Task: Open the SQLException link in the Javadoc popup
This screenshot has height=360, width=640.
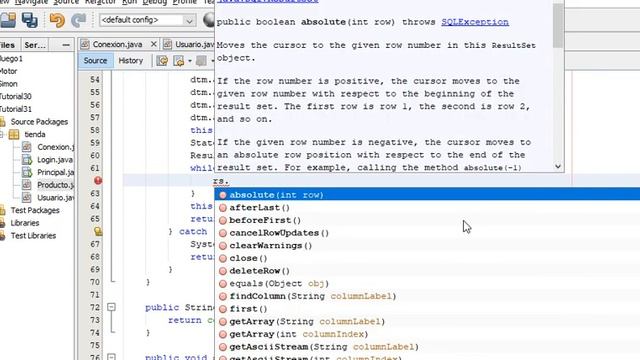Action: tap(475, 22)
